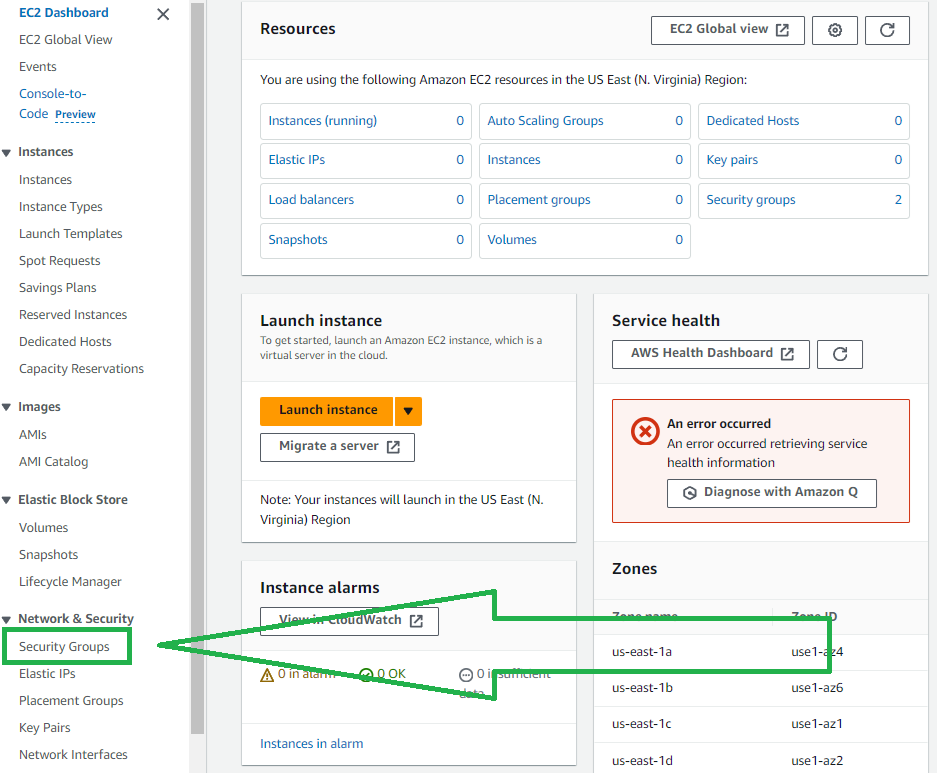Collapse the Images sidebar section

7,407
